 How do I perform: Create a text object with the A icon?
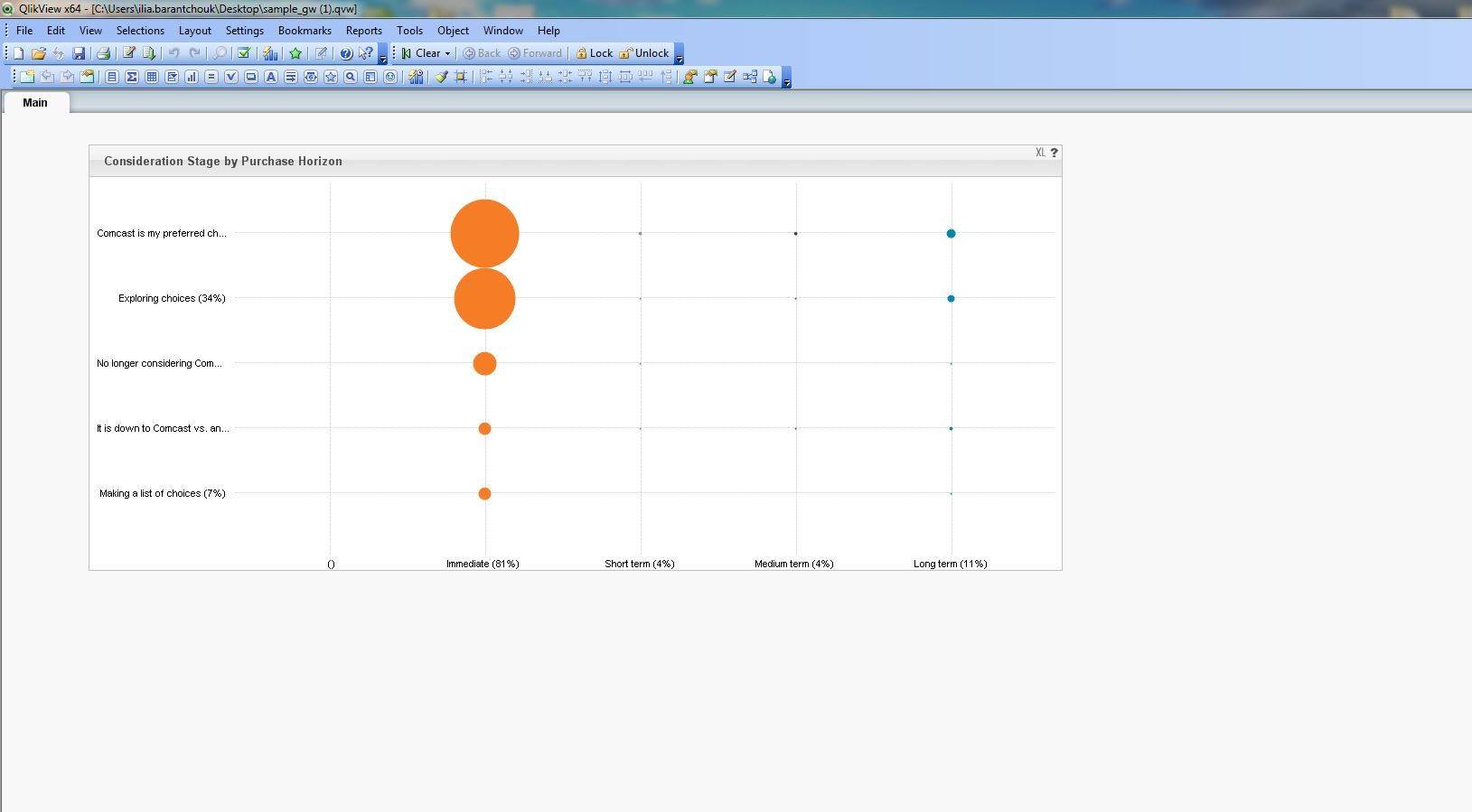pos(271,77)
